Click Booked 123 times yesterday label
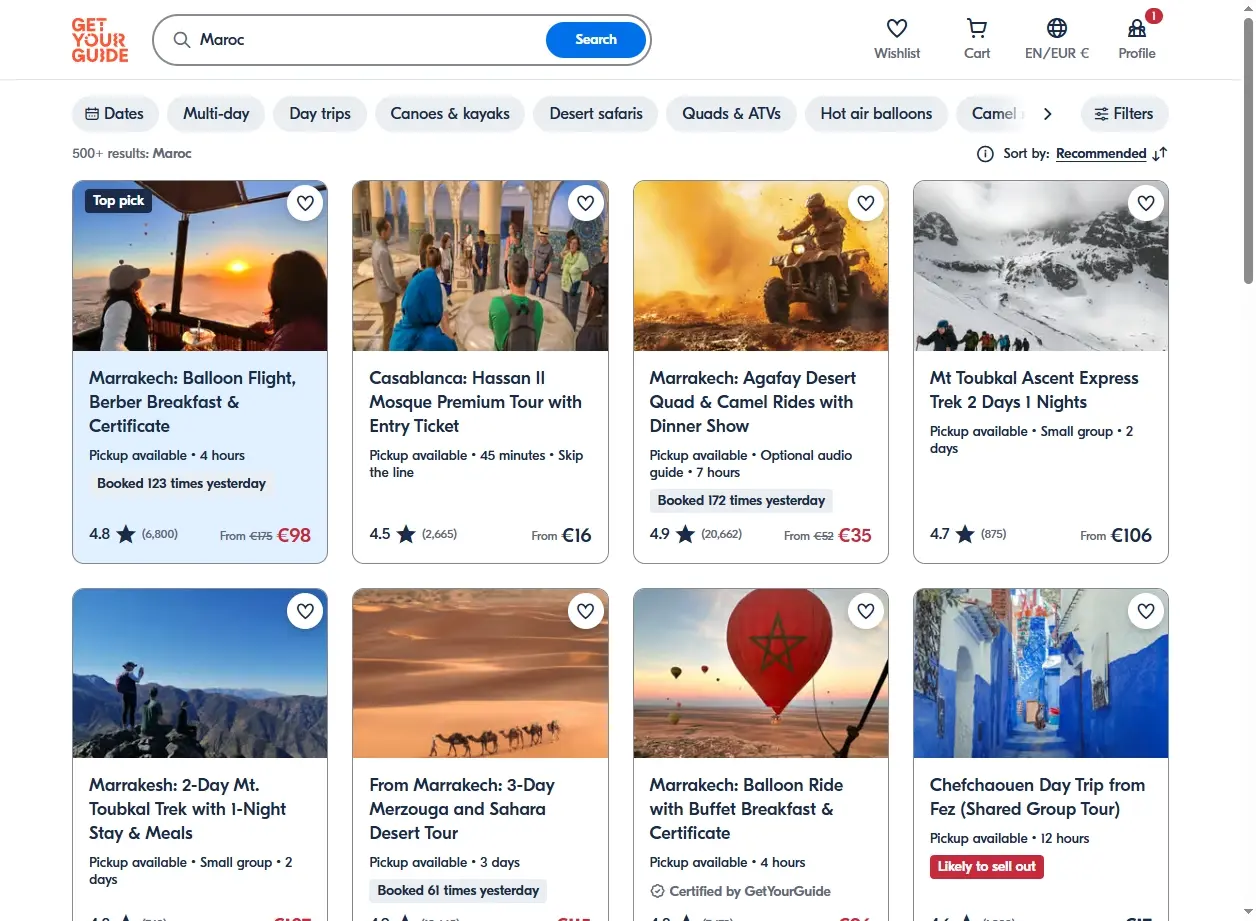 tap(181, 484)
